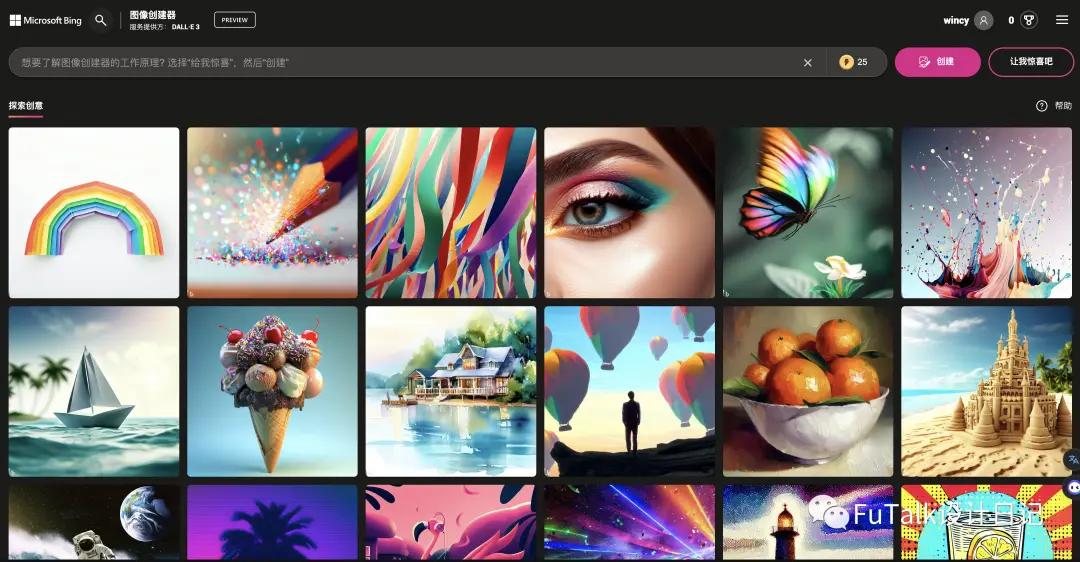The height and width of the screenshot is (562, 1080).
Task: Open the purple palm tree thumbnail
Action: pos(272,522)
